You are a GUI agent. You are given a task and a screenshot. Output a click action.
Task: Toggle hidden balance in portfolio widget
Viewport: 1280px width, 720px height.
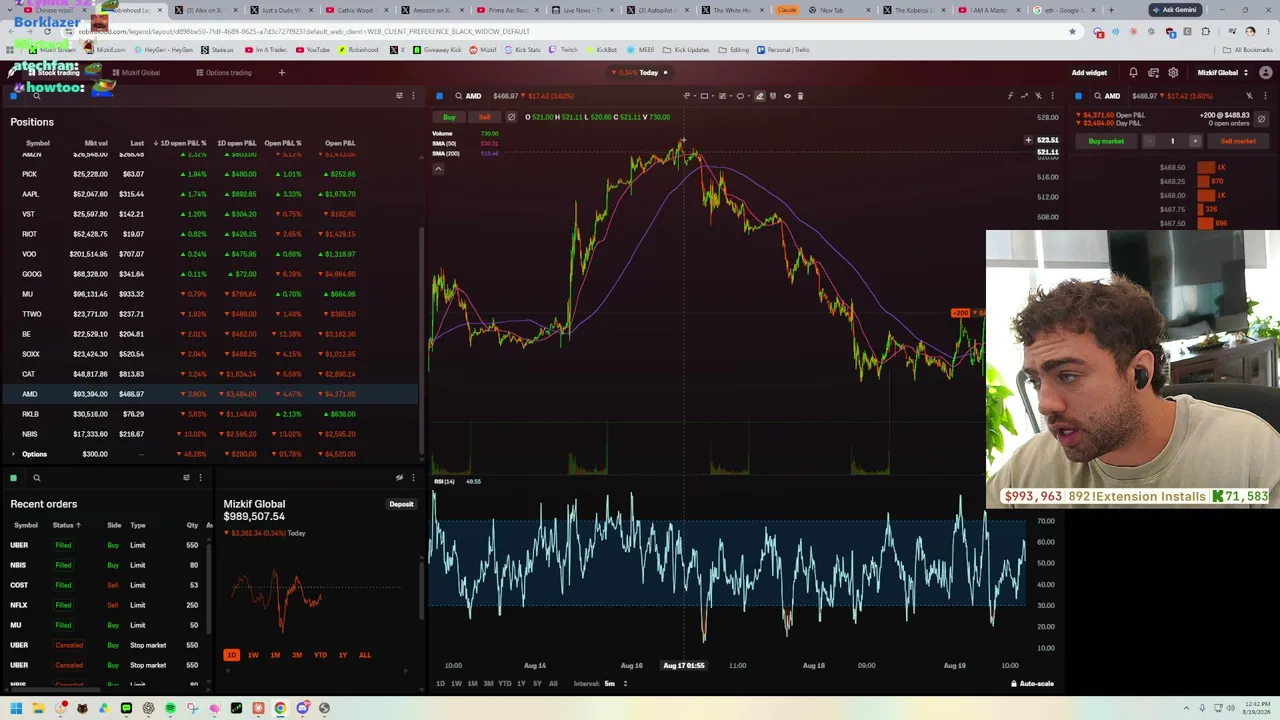[x=399, y=478]
